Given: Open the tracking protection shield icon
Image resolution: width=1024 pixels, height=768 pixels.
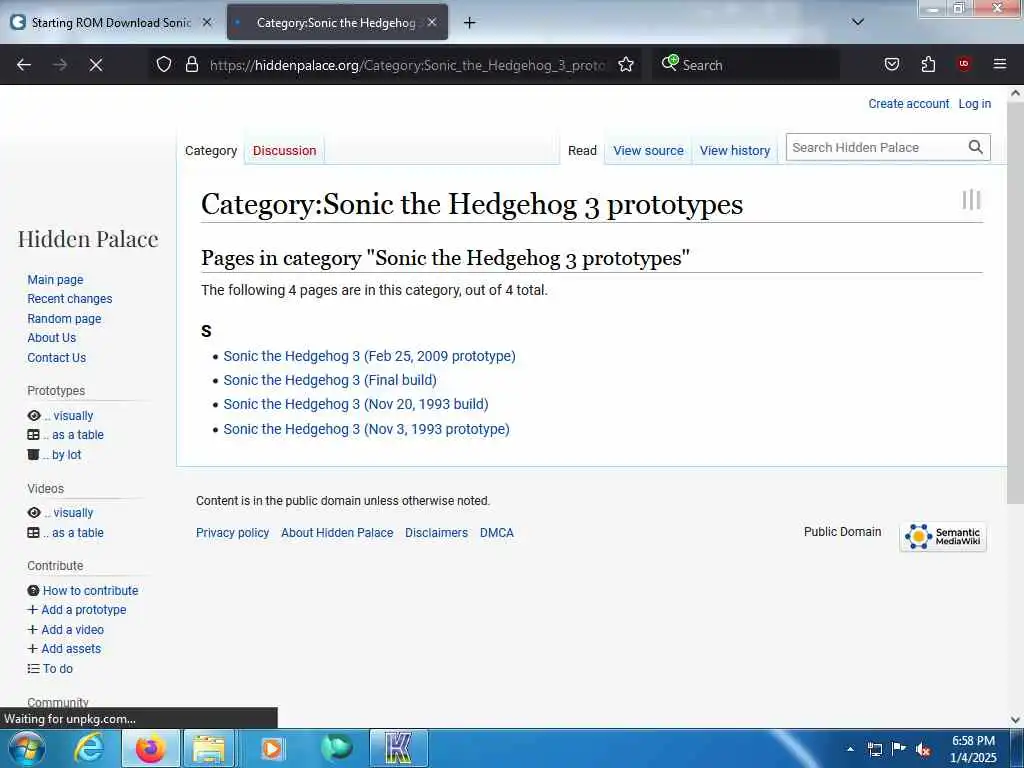Looking at the screenshot, I should pyautogui.click(x=164, y=65).
